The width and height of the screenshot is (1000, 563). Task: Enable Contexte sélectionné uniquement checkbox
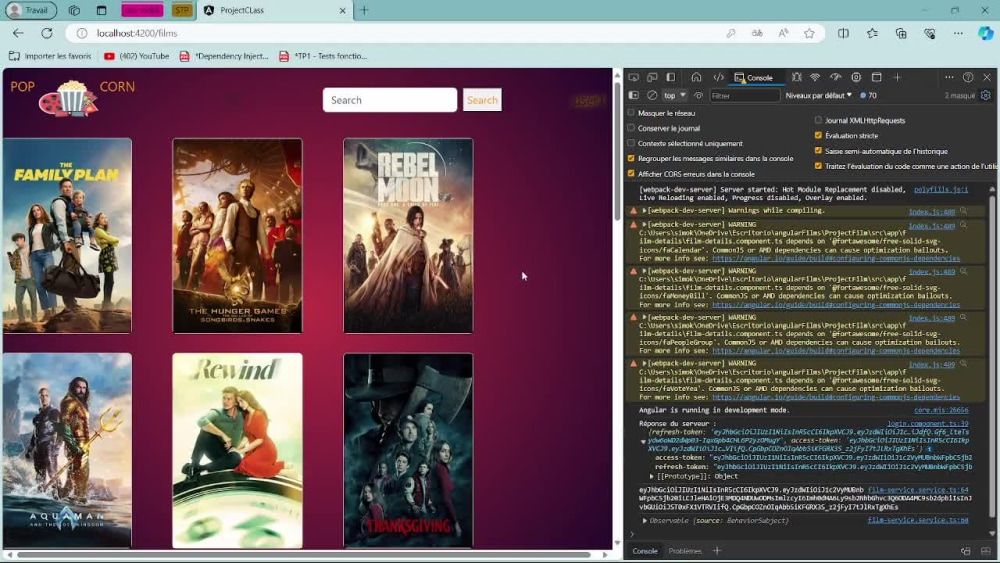tap(631, 143)
